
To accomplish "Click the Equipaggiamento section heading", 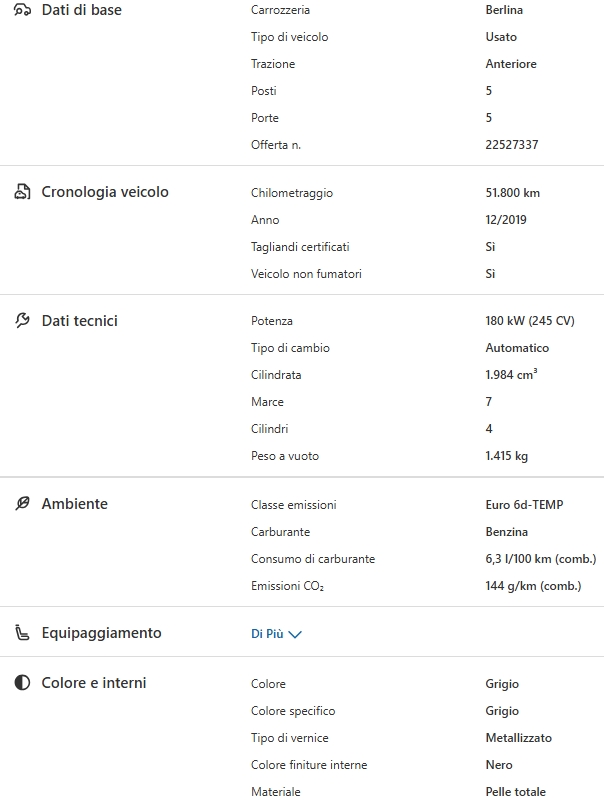I will tap(101, 633).
